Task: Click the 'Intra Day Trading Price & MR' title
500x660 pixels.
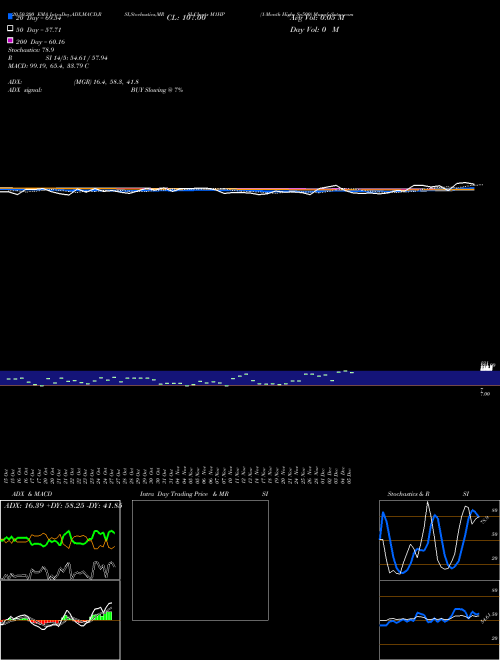Action: point(184,494)
